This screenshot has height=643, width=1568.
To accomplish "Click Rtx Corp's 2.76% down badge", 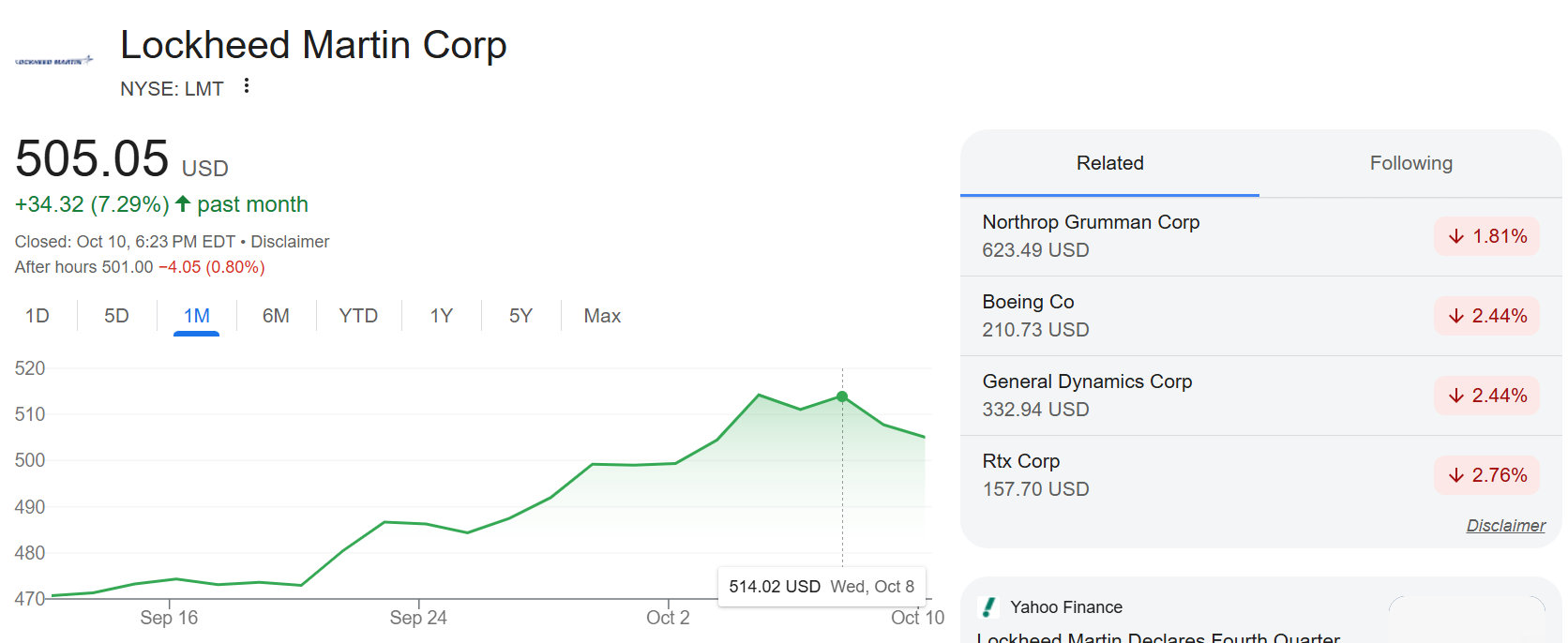I will coord(1486,475).
